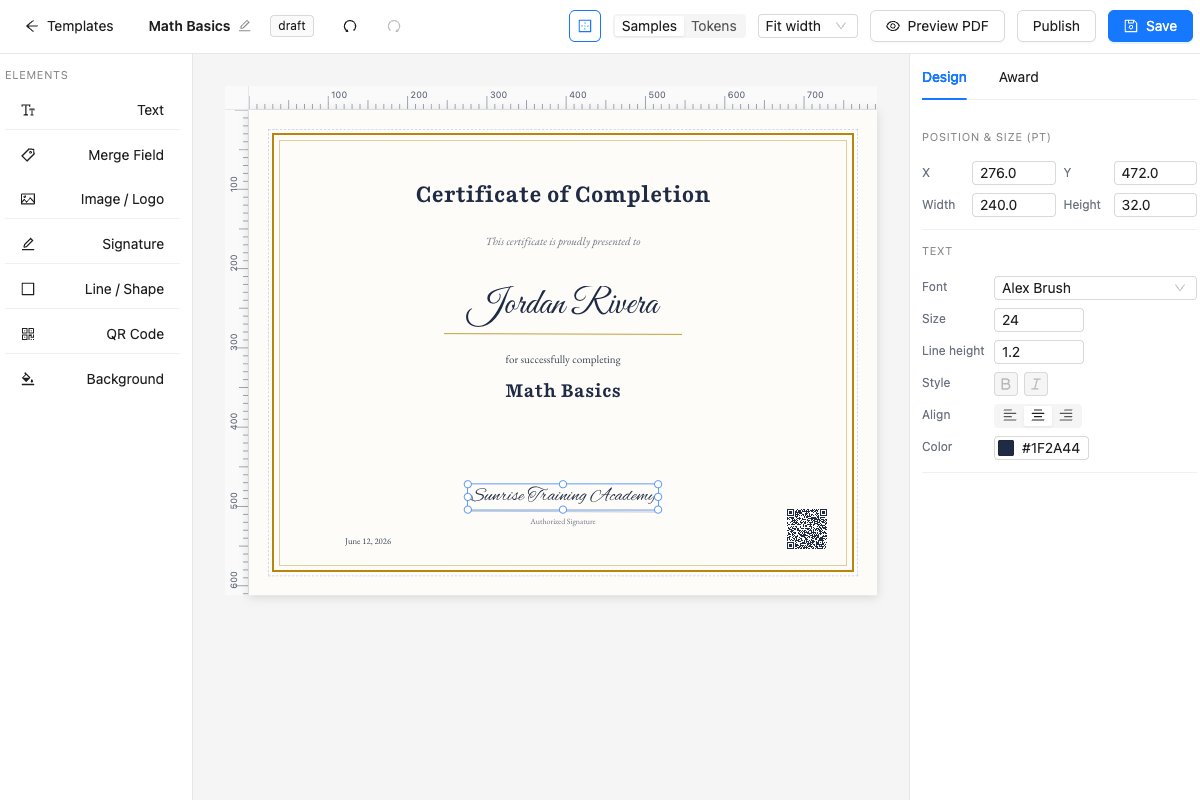Viewport: 1200px width, 800px height.
Task: Select the Math Basics course title on canvas
Action: tap(563, 391)
